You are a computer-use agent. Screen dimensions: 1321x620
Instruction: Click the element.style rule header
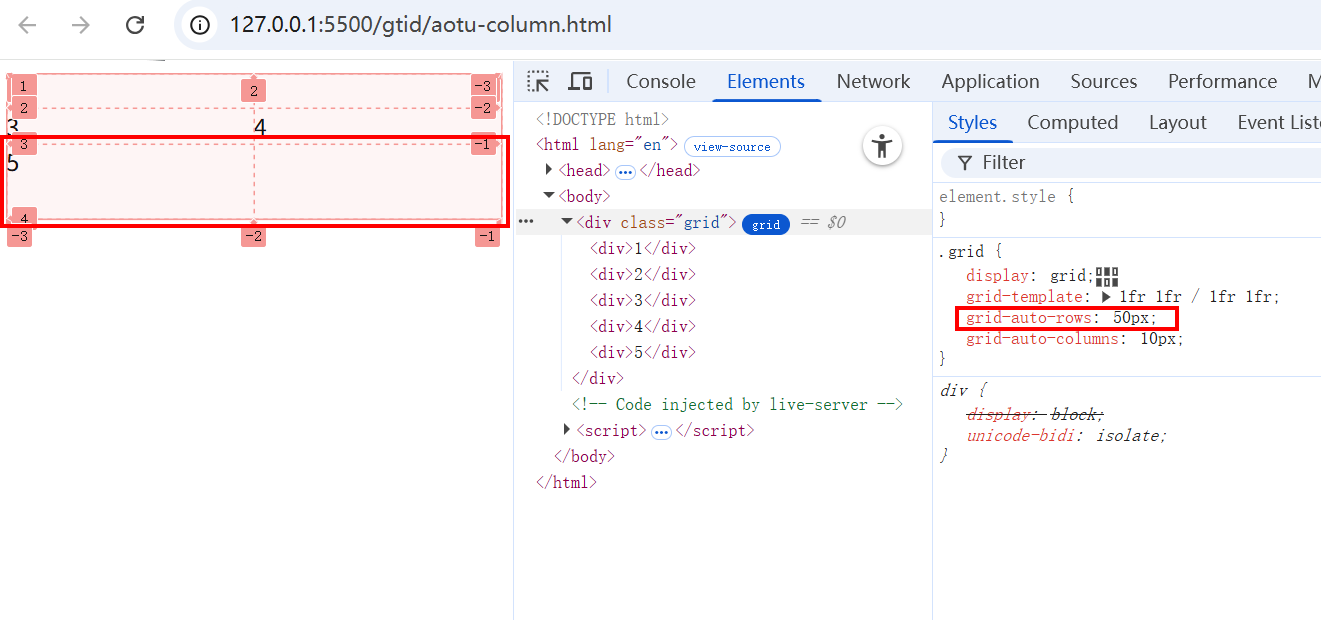(1007, 197)
